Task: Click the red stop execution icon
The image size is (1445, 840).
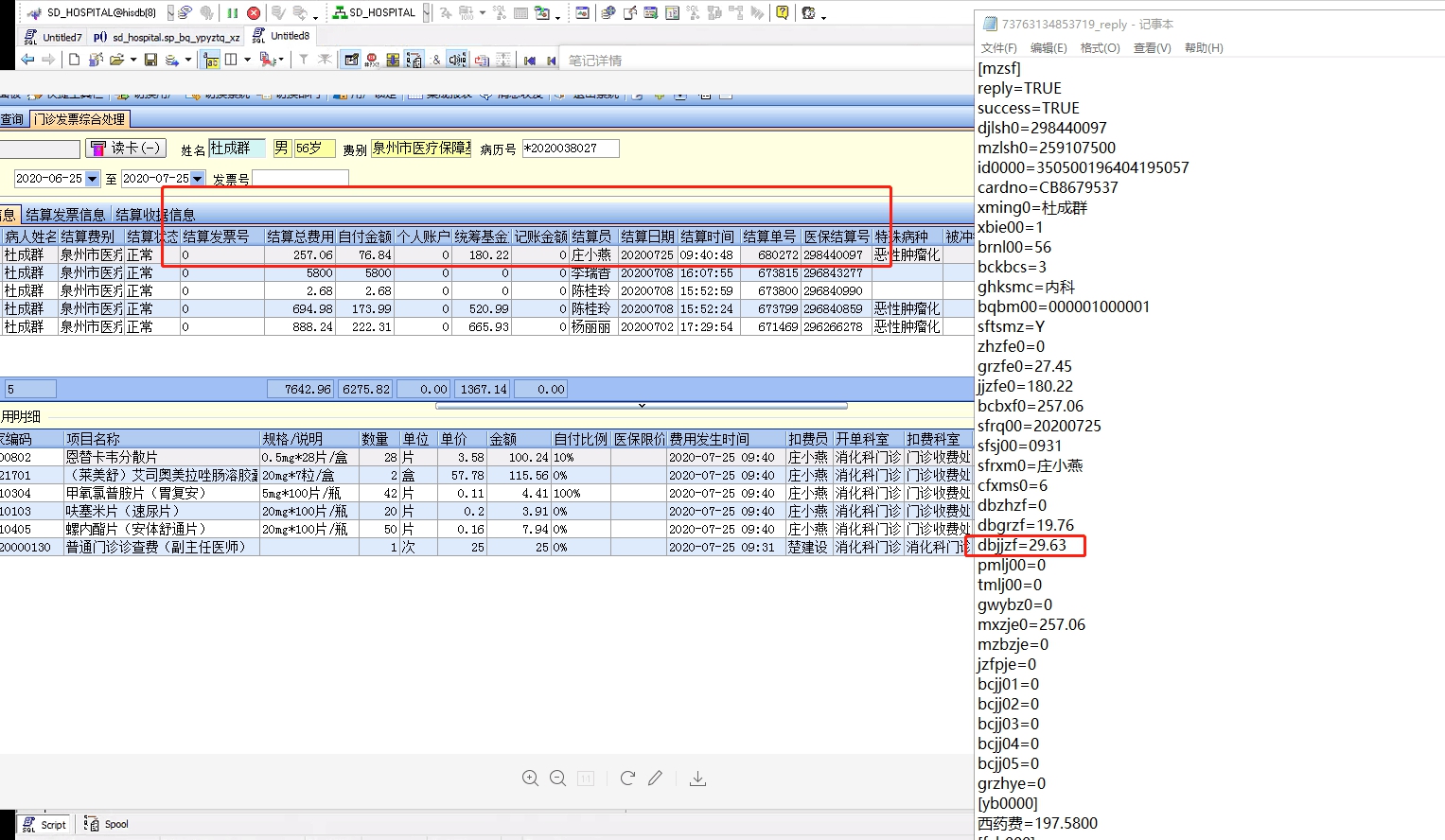Action: tap(254, 13)
